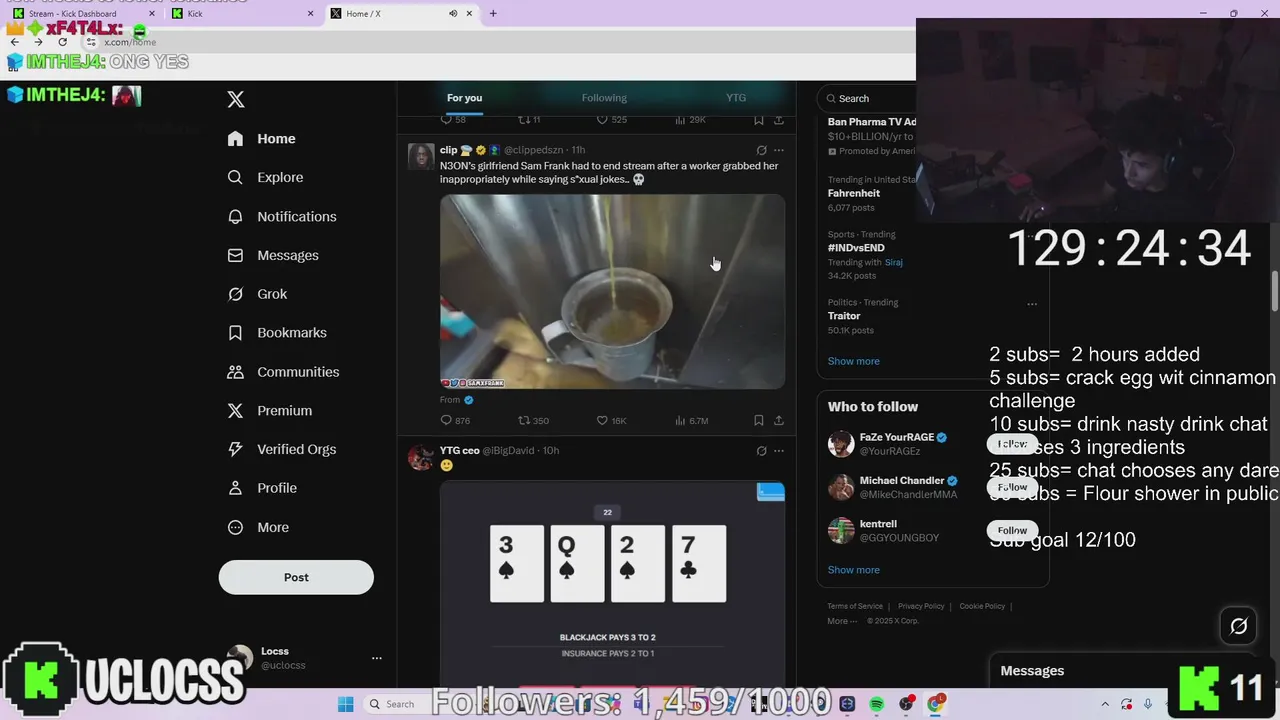The width and height of the screenshot is (1280, 720).
Task: Open account menu next to Locss
Action: (x=377, y=658)
